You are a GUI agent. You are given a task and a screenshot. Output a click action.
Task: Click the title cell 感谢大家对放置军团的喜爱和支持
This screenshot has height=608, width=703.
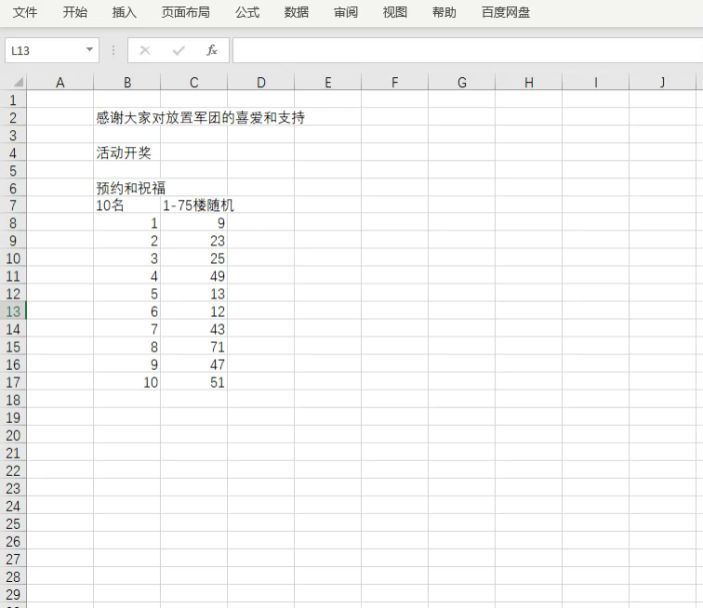point(126,118)
